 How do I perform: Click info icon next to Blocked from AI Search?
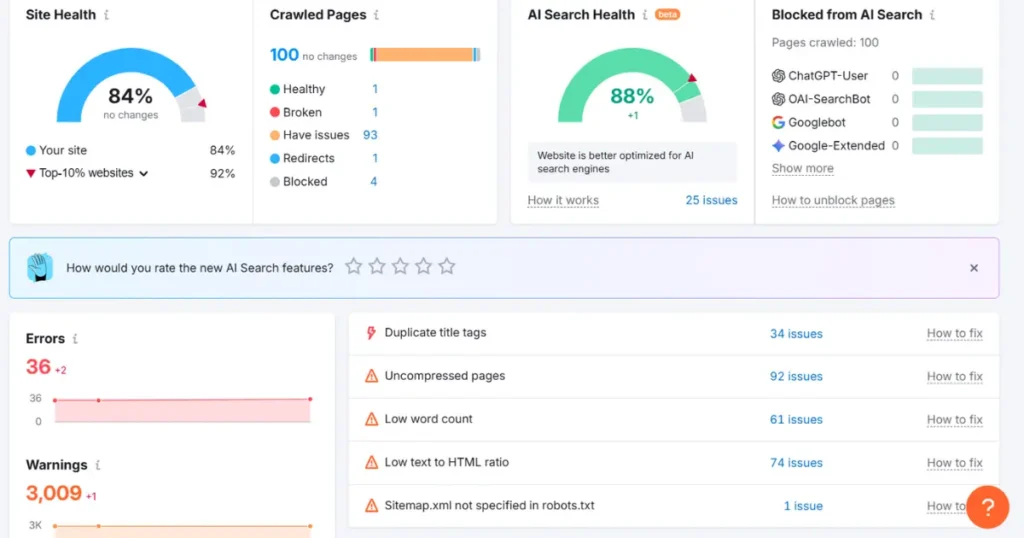932,15
